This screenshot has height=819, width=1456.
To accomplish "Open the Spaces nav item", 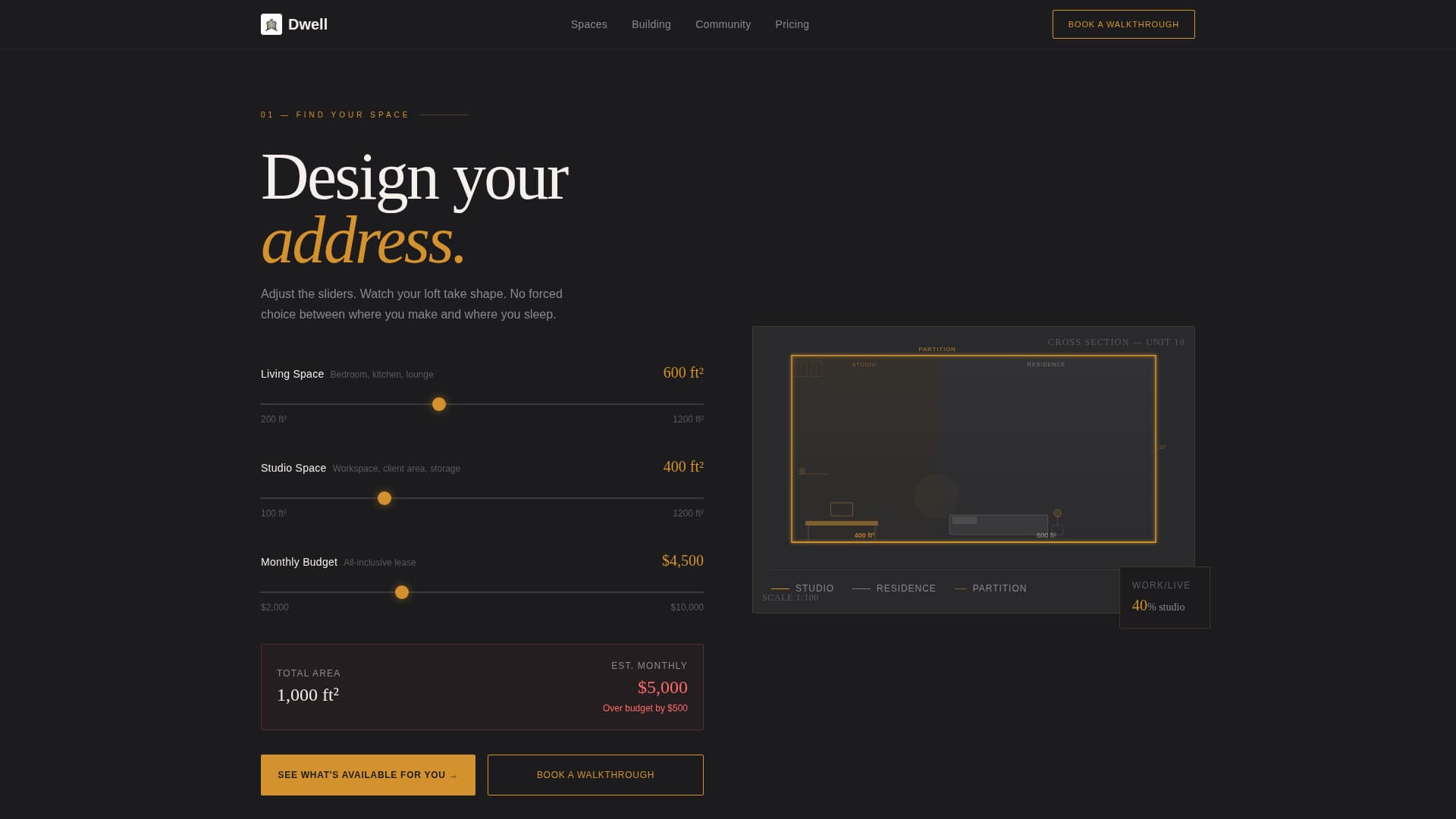I will coord(588,24).
